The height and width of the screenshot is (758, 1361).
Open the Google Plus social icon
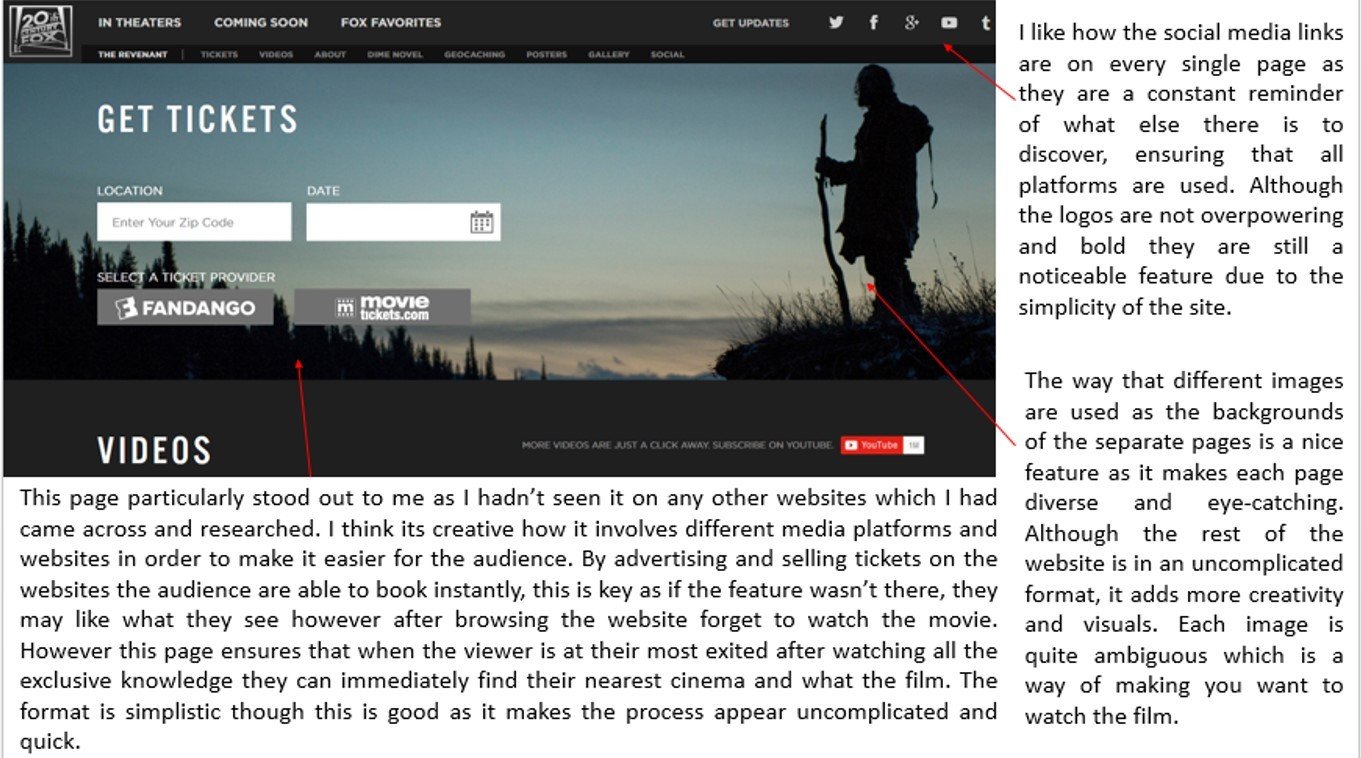[911, 22]
